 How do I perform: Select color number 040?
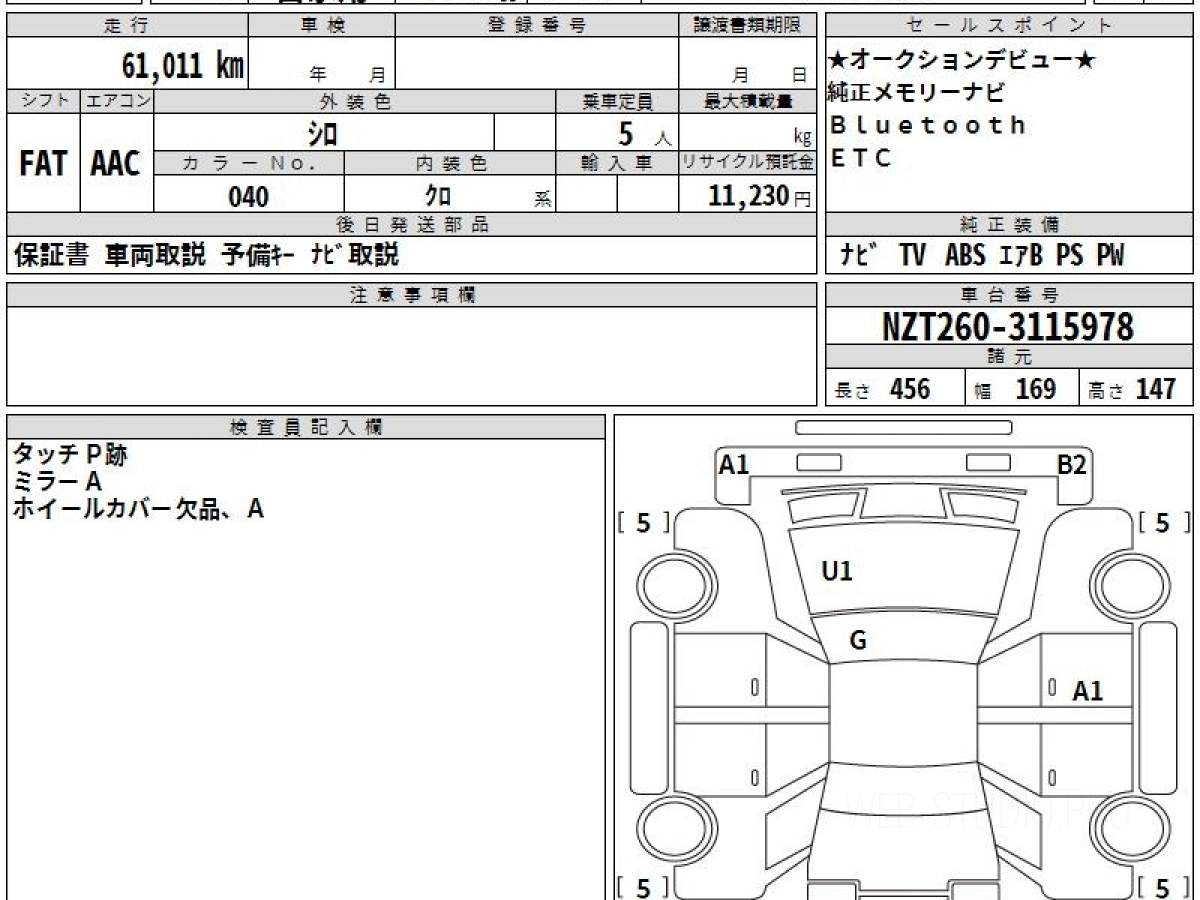tap(249, 196)
